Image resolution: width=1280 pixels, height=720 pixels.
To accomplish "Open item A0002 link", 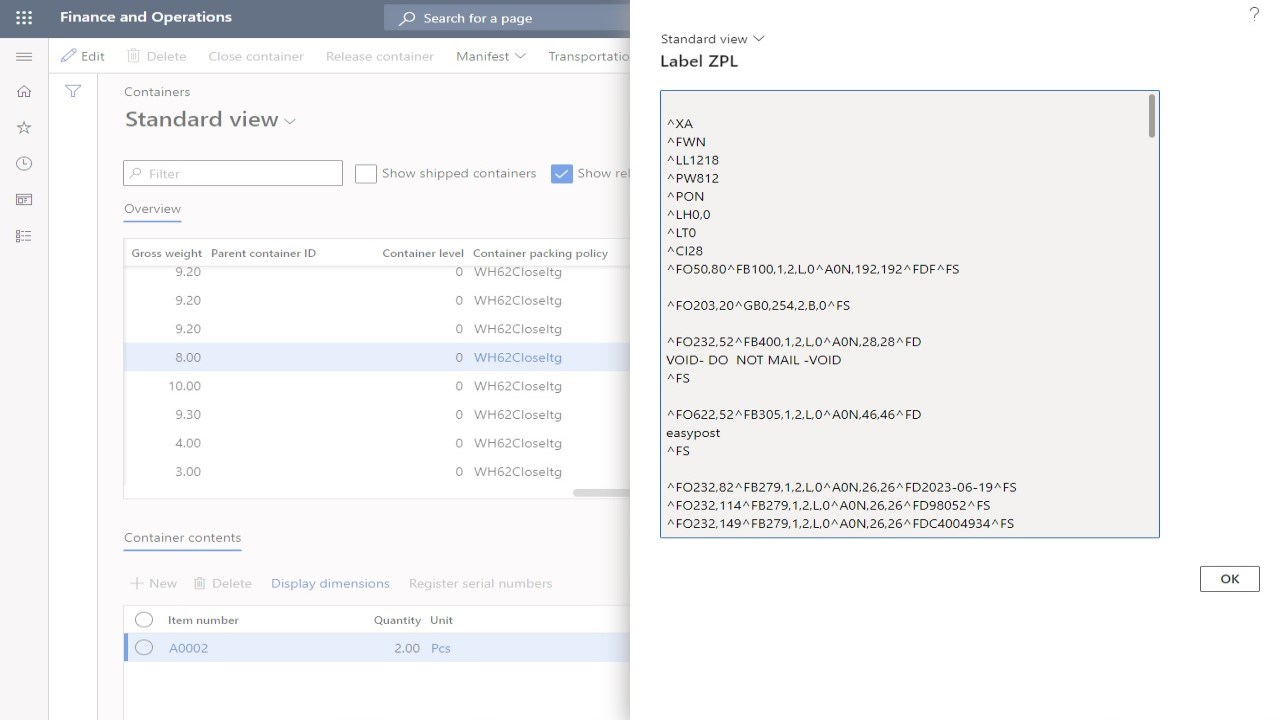I will coord(188,648).
